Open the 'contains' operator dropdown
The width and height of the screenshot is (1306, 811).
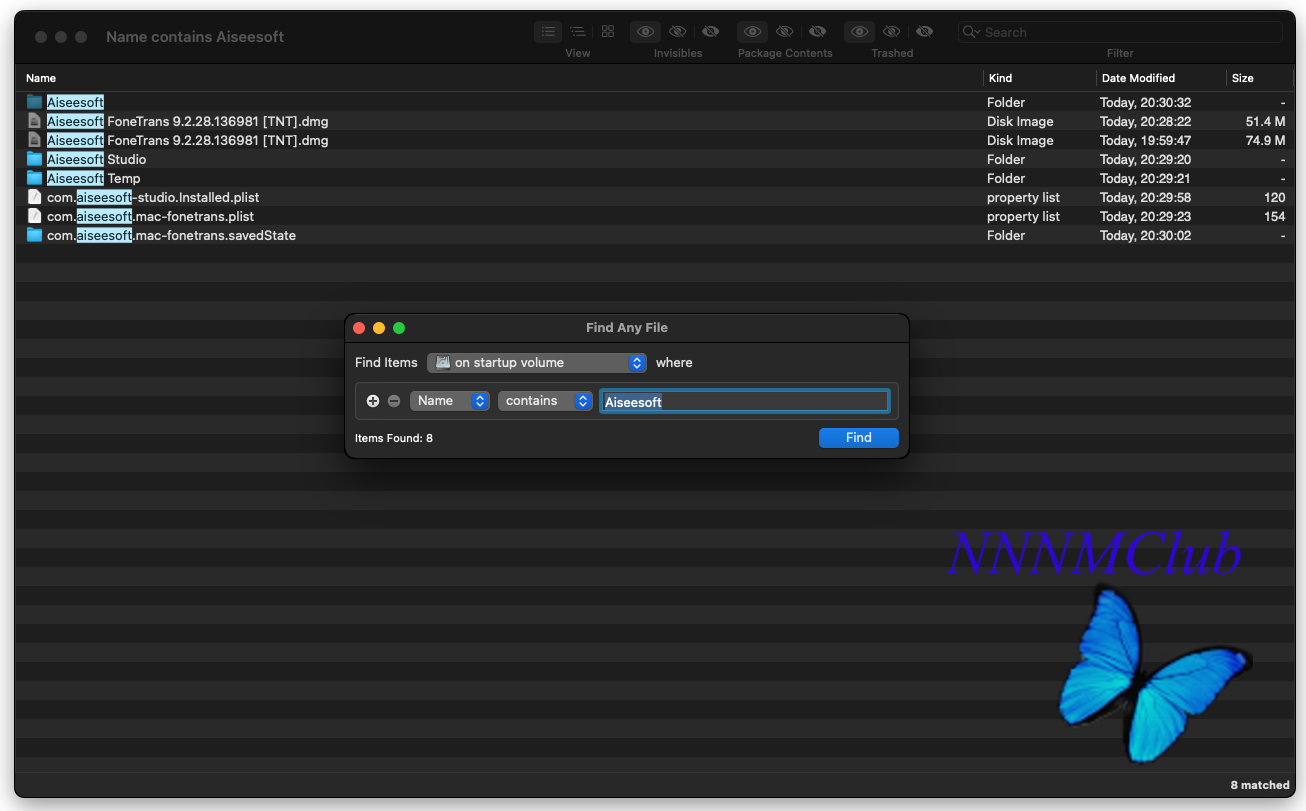click(x=545, y=401)
